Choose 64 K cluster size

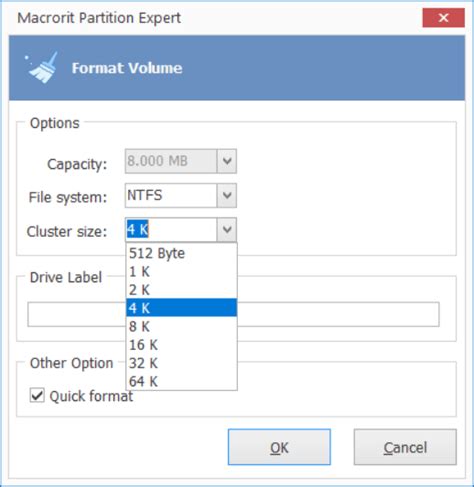[x=181, y=381]
